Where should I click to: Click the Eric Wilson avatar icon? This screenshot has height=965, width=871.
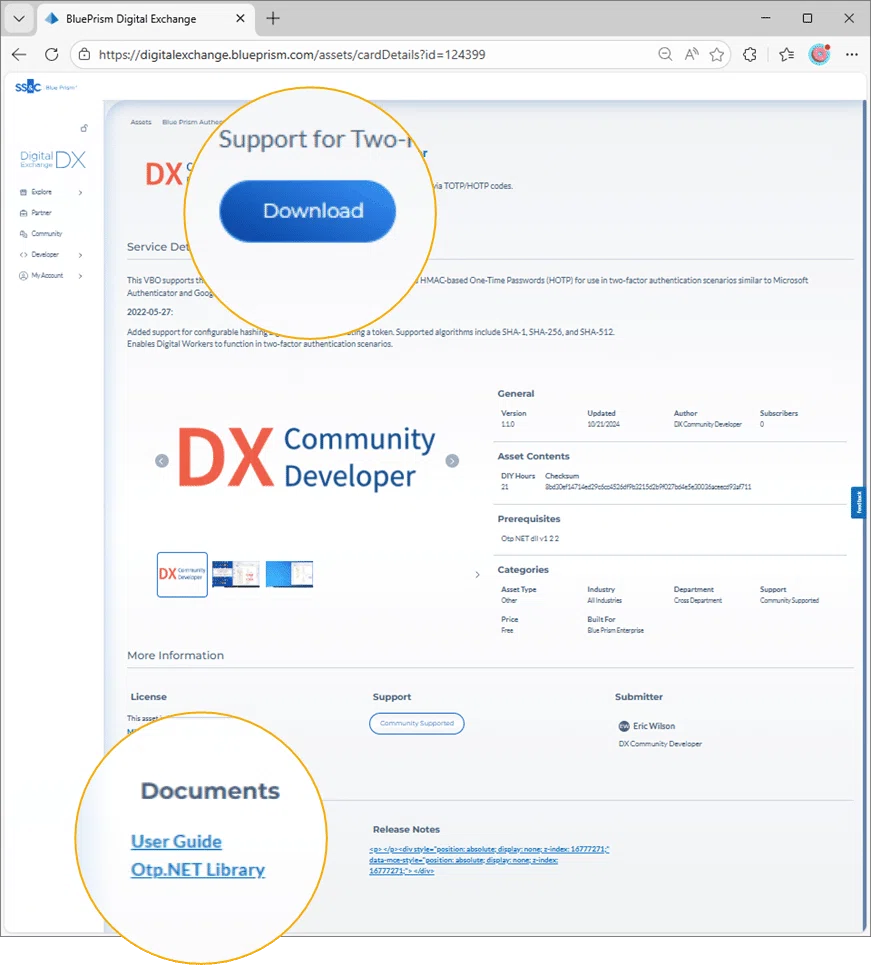coord(624,726)
